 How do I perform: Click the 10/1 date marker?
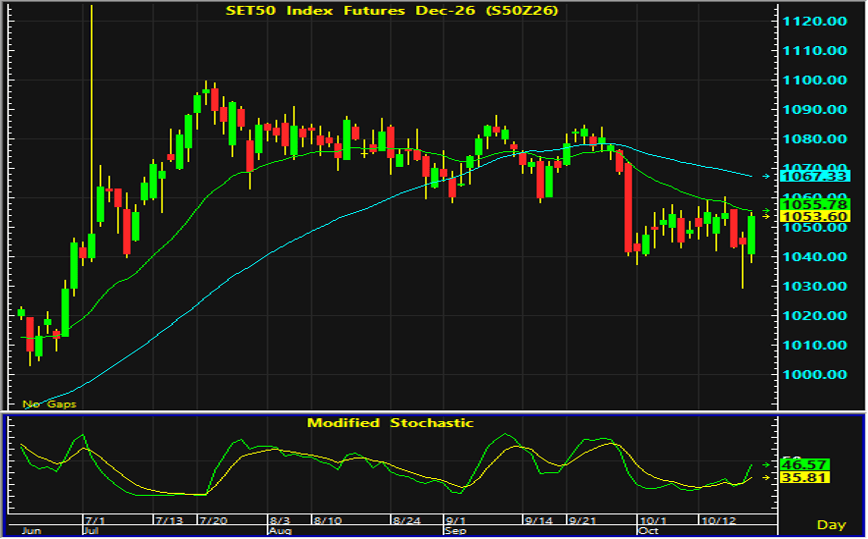(653, 521)
